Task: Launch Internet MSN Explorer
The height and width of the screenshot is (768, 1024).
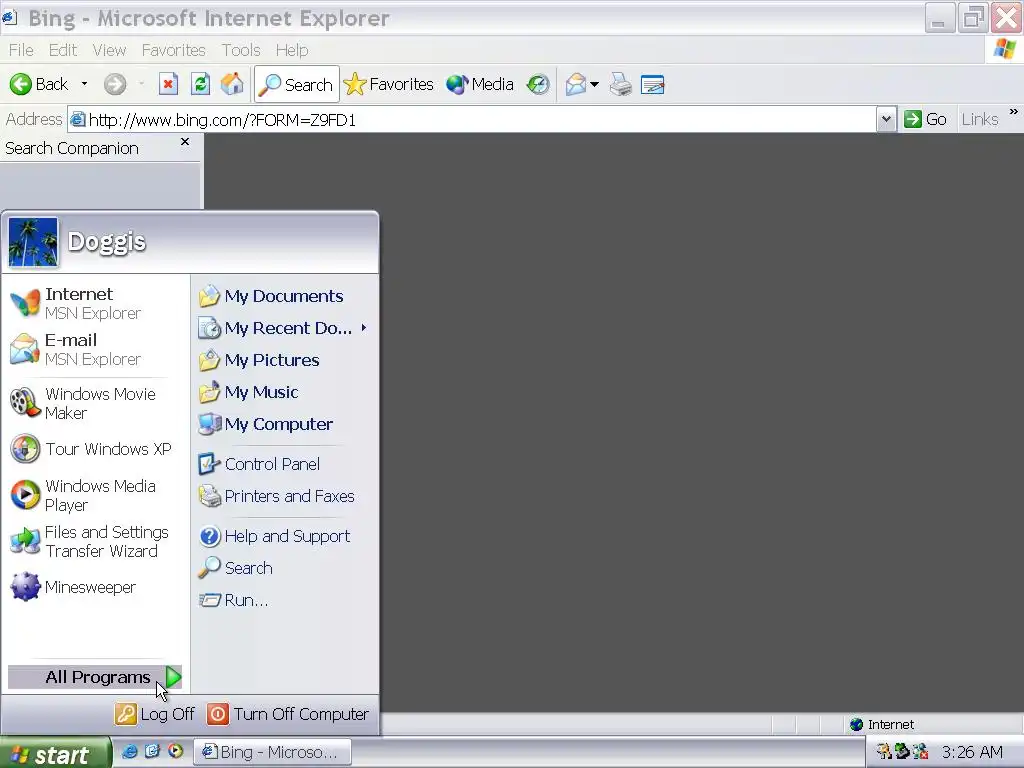Action: [95, 304]
